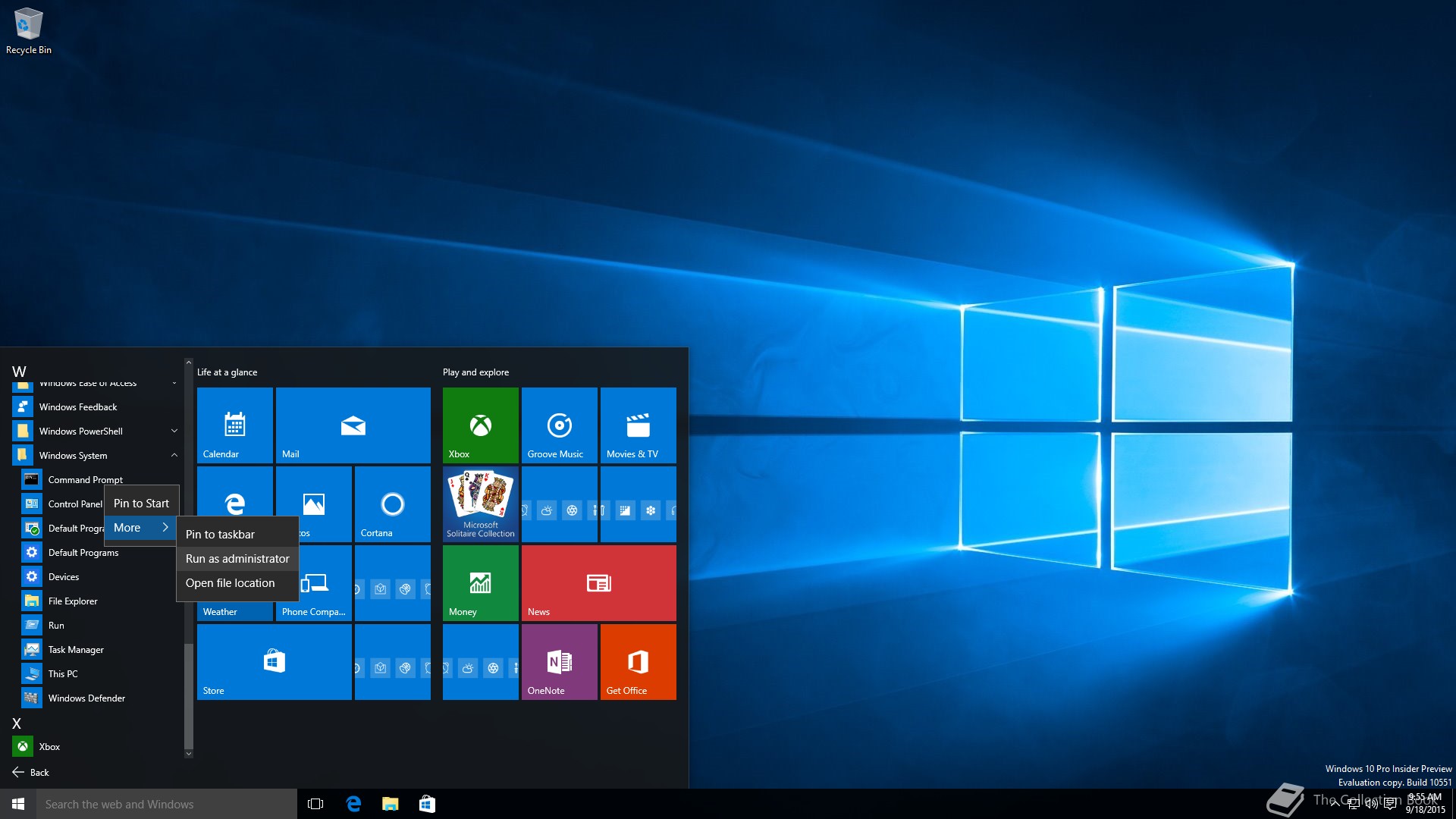Choose Pin to taskbar
Image resolution: width=1456 pixels, height=819 pixels.
(237, 534)
